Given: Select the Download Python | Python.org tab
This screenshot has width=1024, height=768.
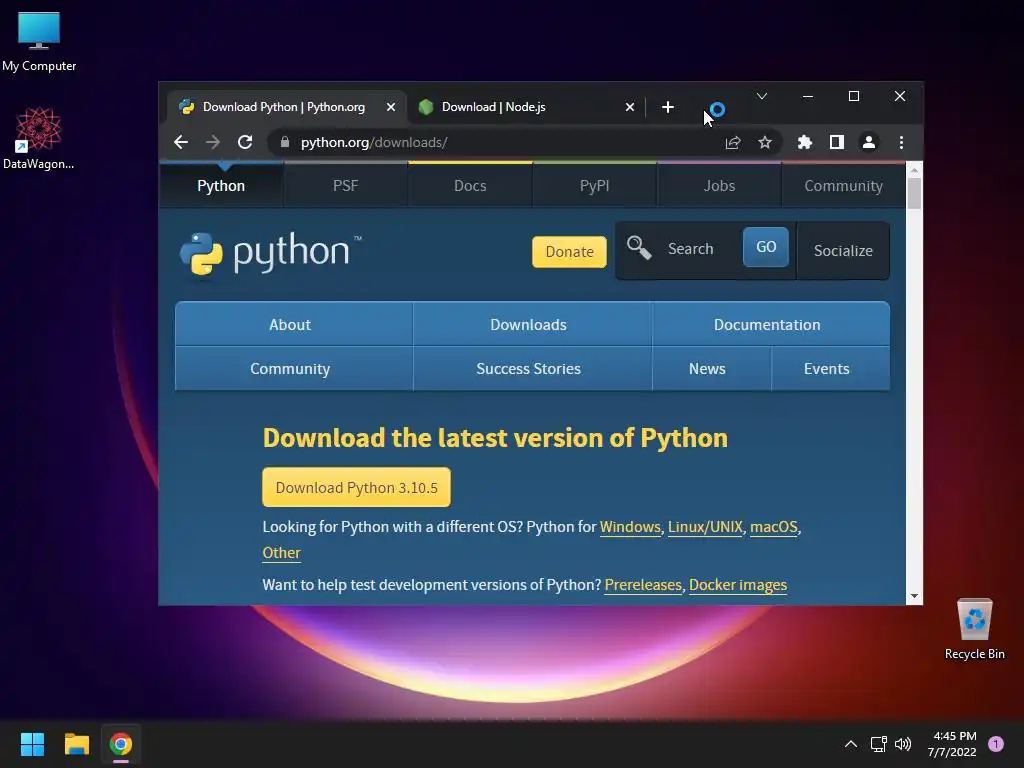Looking at the screenshot, I should coord(287,107).
